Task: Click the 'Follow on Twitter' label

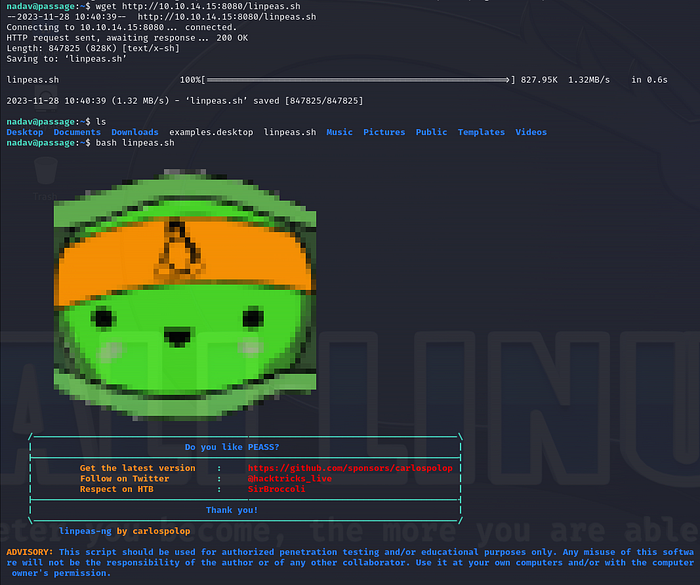Action: 125,479
